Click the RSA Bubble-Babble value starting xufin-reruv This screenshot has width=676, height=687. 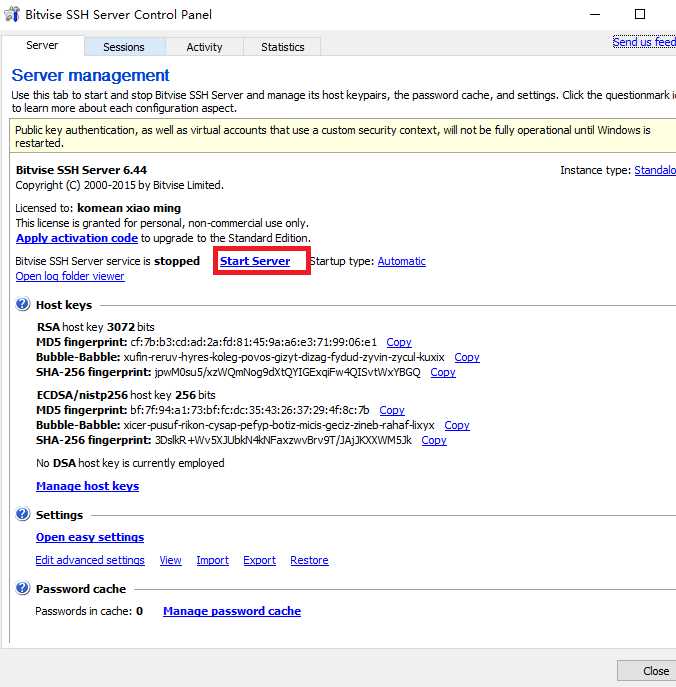(284, 357)
